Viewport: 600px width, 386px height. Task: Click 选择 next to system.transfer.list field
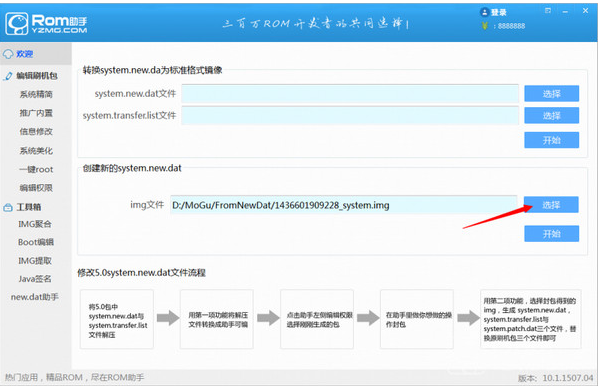[x=551, y=116]
